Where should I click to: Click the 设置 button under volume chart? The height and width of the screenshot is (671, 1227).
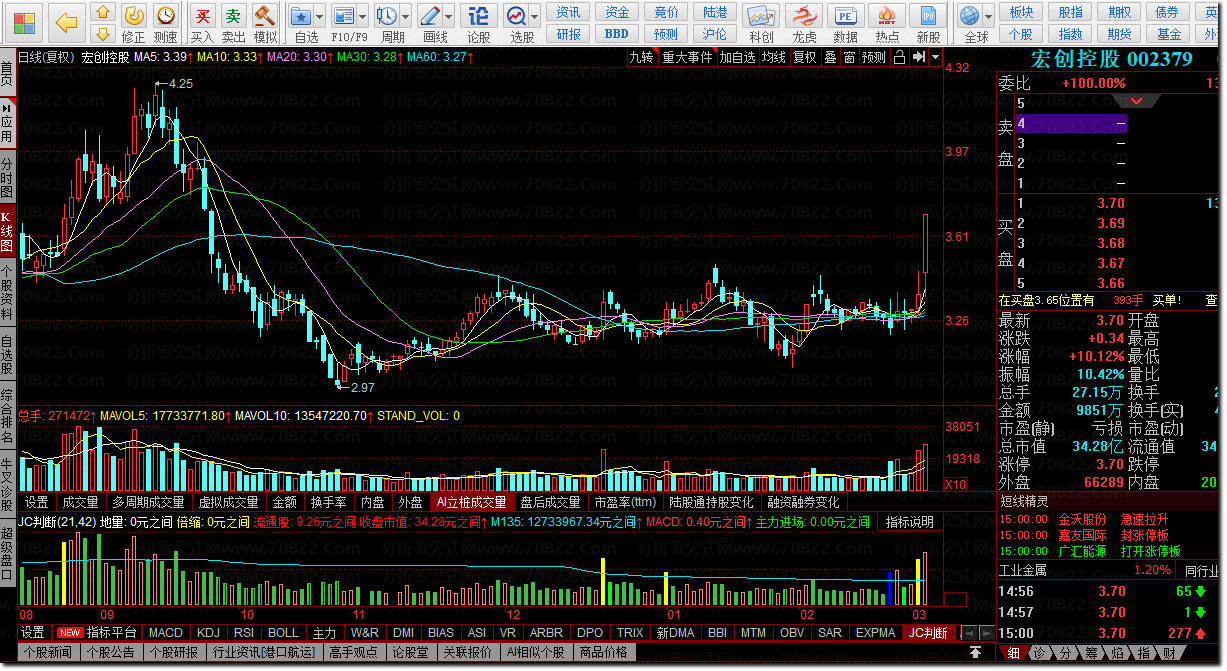coord(37,502)
